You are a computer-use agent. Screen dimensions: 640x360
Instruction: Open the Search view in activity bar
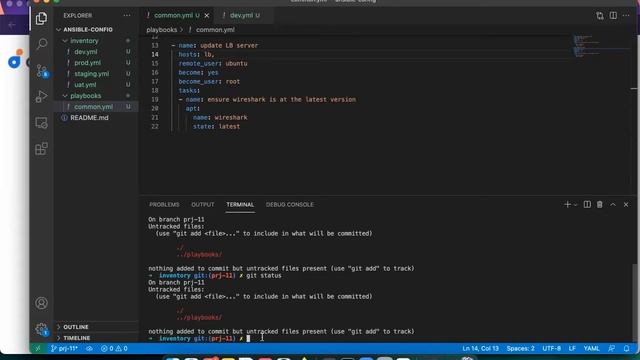pos(41,44)
